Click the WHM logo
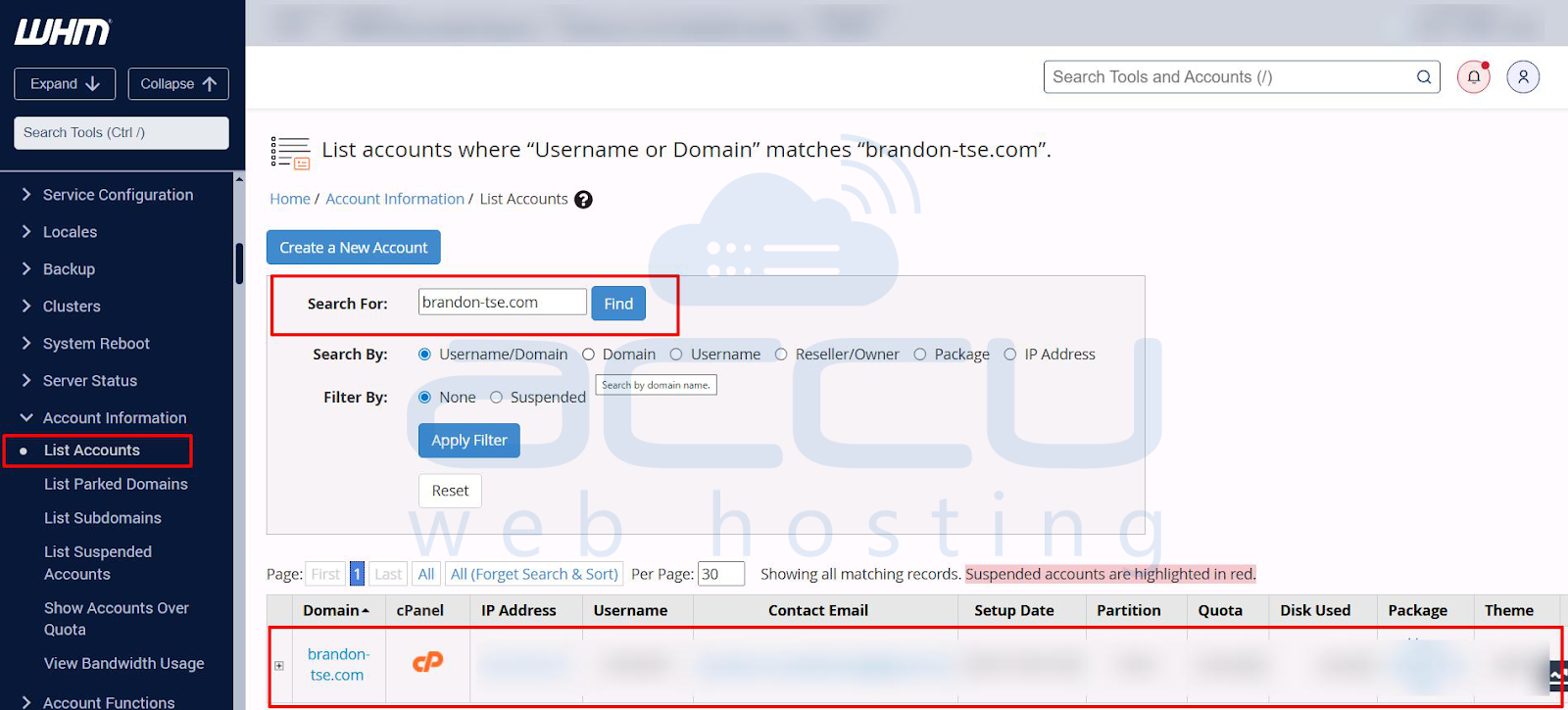This screenshot has width=1568, height=710. (x=63, y=31)
